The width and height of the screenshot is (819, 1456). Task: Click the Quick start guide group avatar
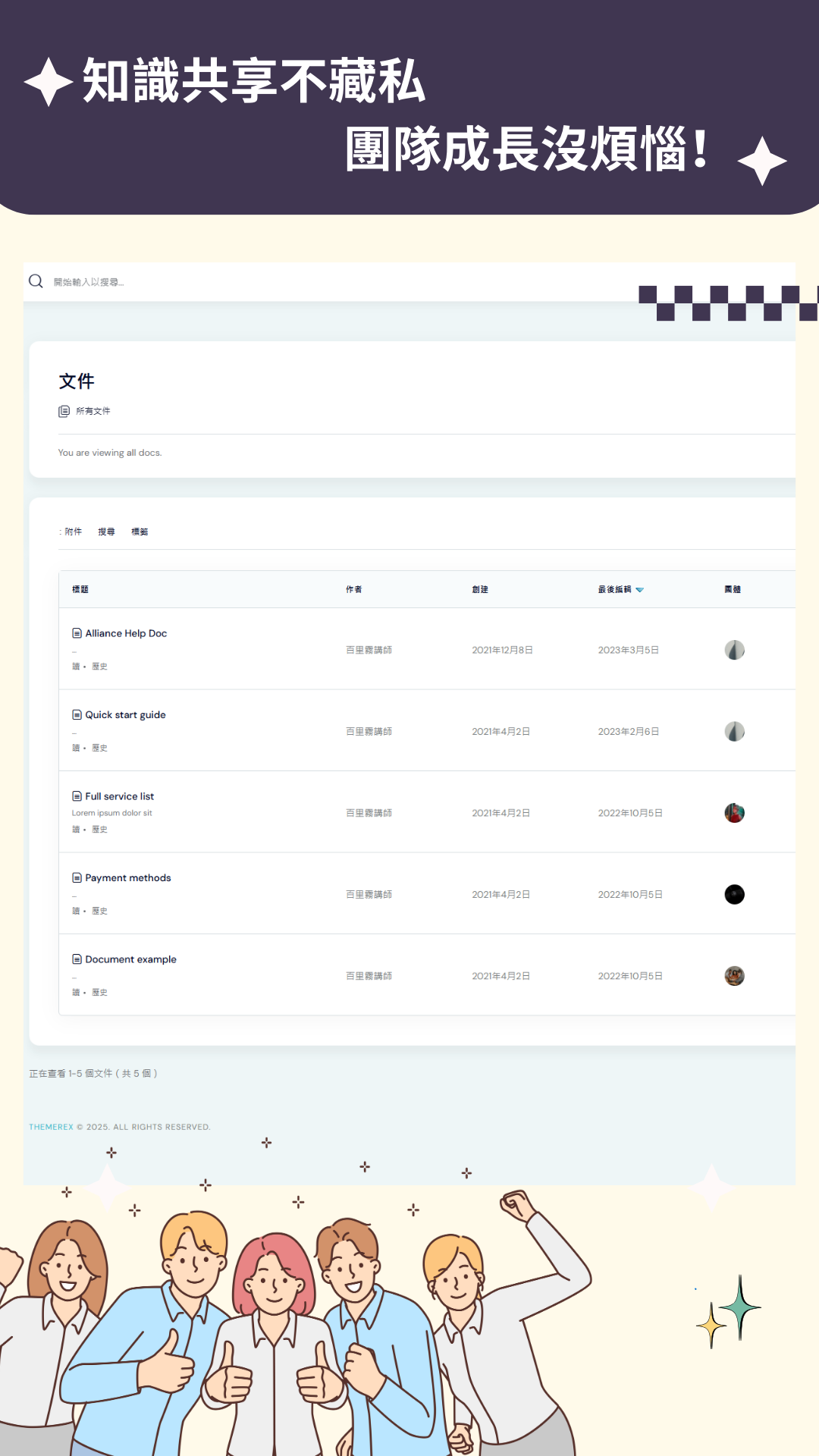[x=734, y=732]
